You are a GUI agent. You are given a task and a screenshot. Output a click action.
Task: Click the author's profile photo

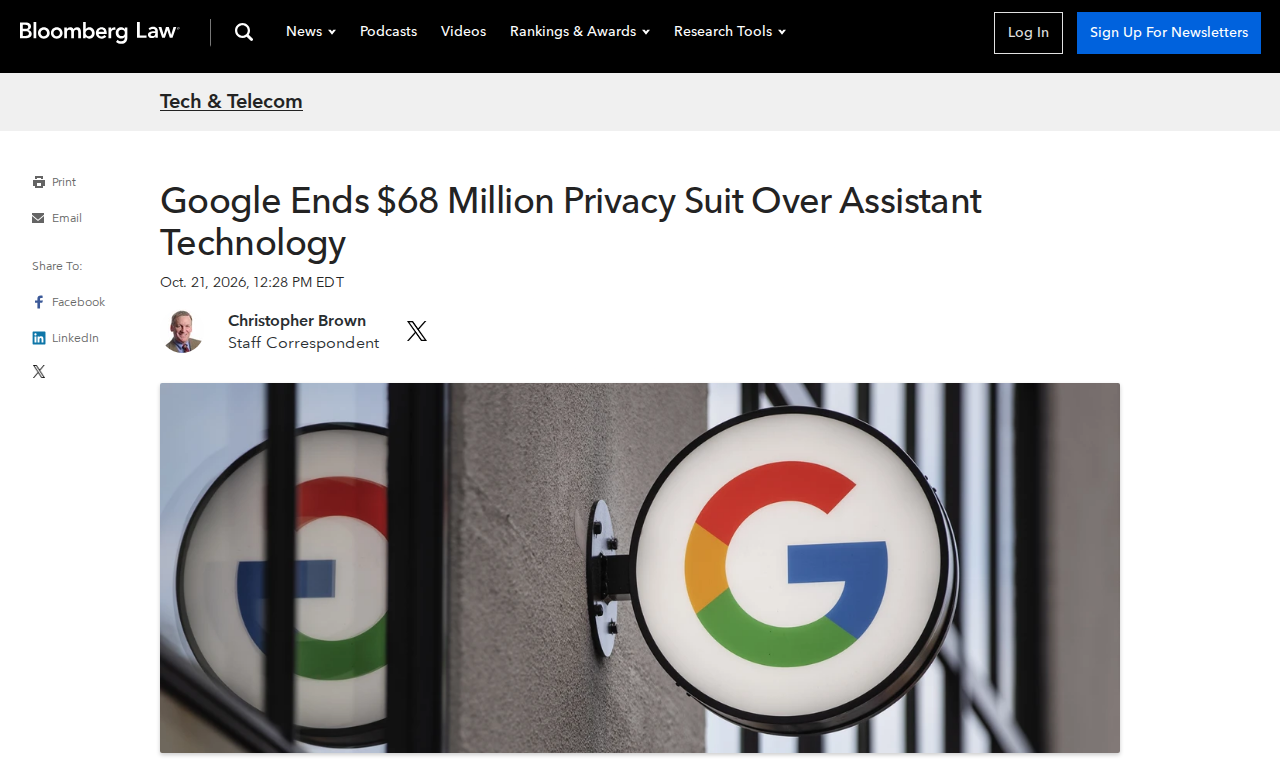click(x=183, y=331)
